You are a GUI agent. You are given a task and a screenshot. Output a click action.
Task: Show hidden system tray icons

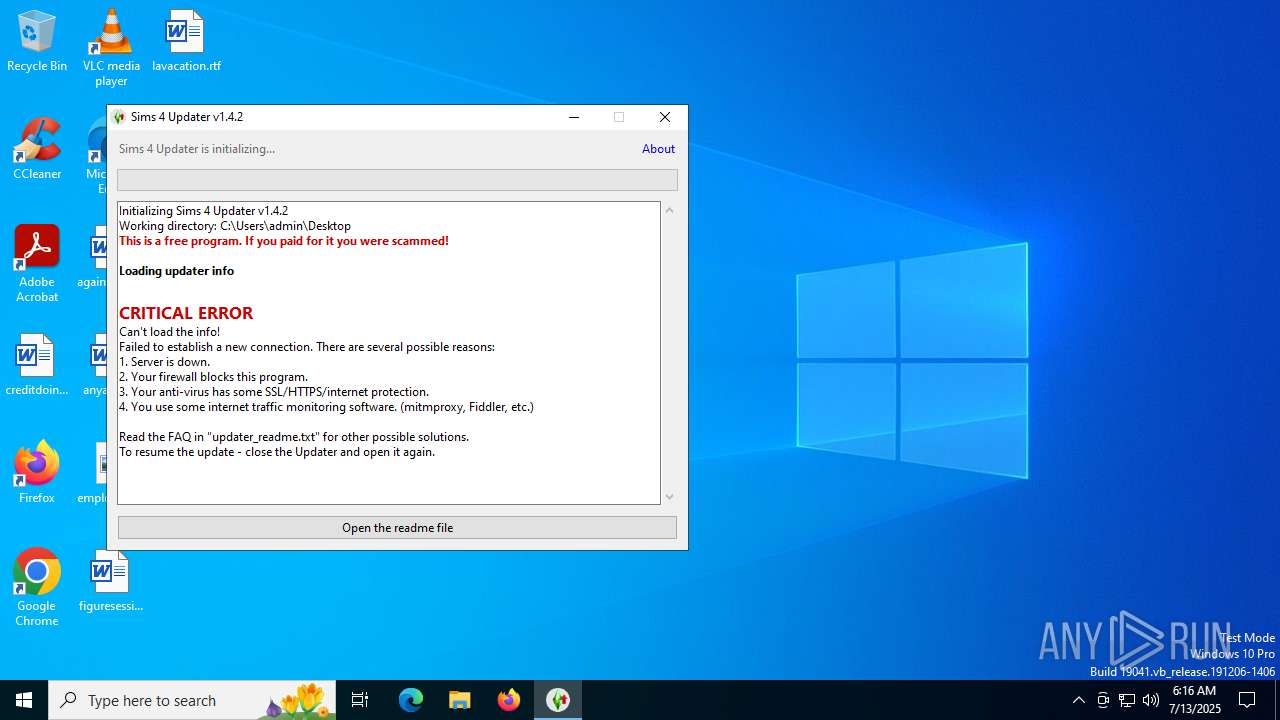pyautogui.click(x=1079, y=700)
